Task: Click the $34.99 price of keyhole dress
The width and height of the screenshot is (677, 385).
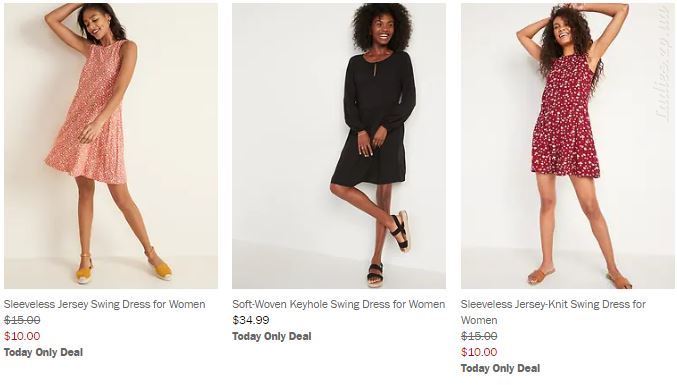Action: 251,320
